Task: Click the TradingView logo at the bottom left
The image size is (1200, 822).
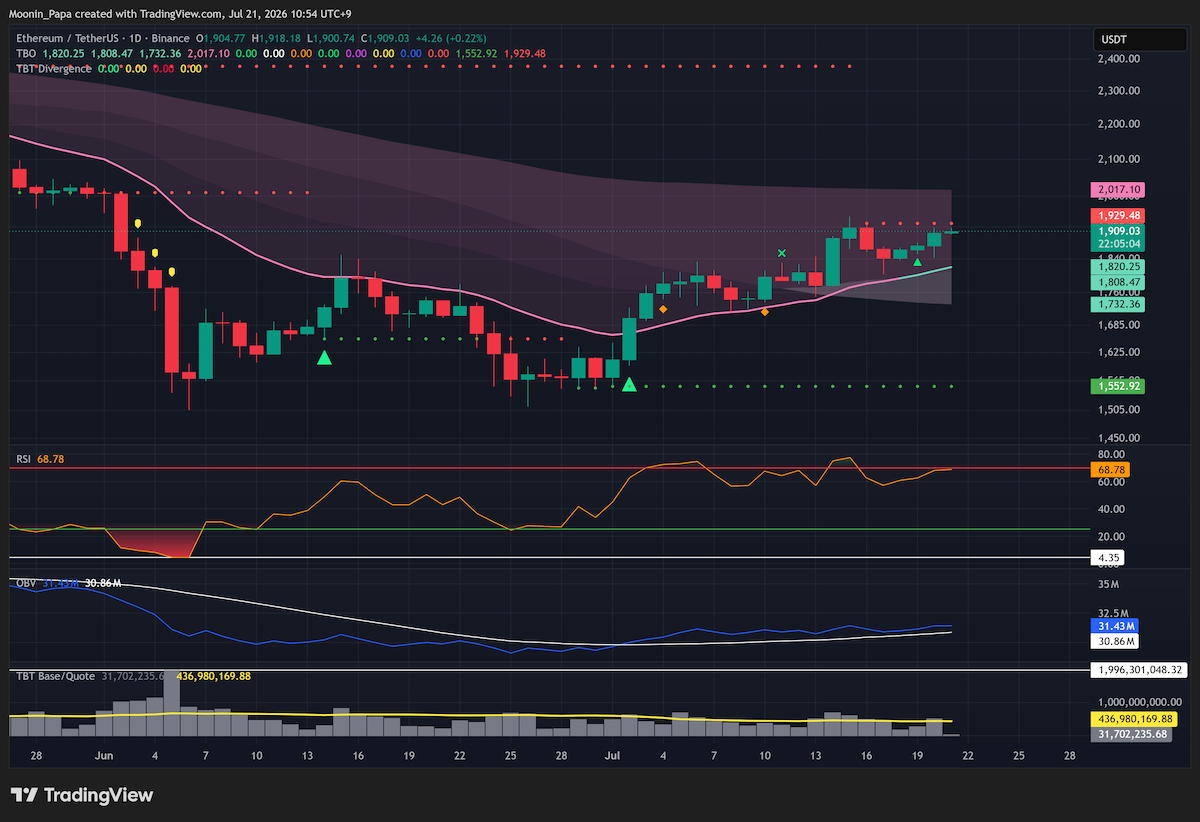Action: [x=83, y=795]
